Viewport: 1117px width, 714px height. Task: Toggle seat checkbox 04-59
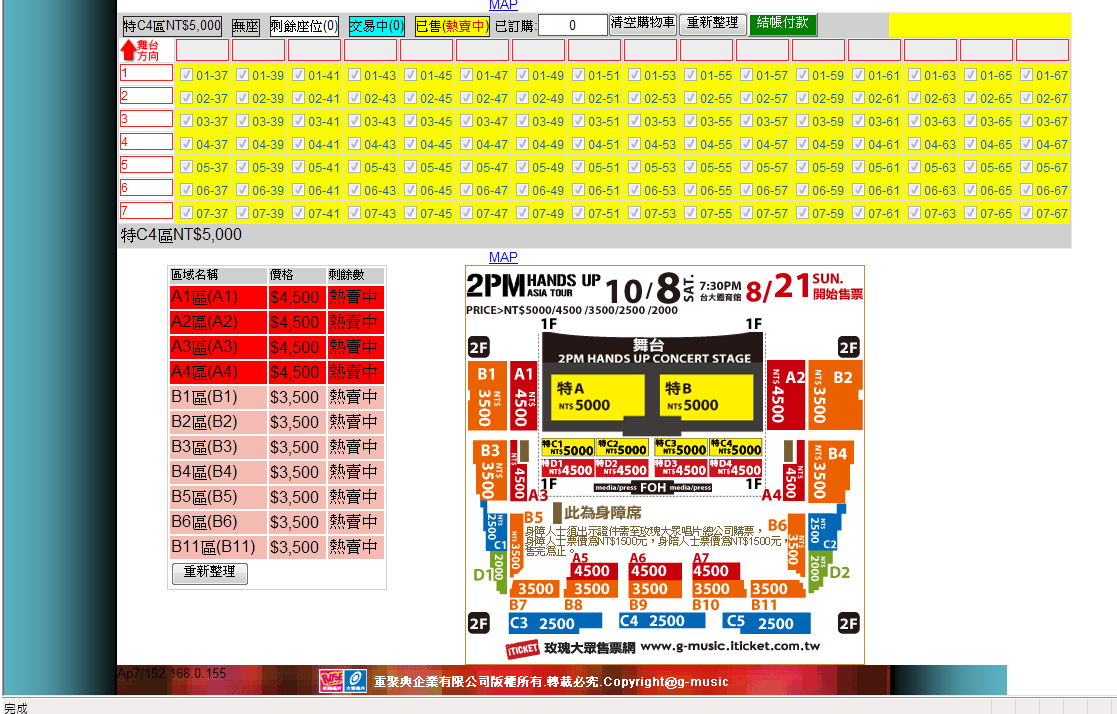(x=802, y=144)
